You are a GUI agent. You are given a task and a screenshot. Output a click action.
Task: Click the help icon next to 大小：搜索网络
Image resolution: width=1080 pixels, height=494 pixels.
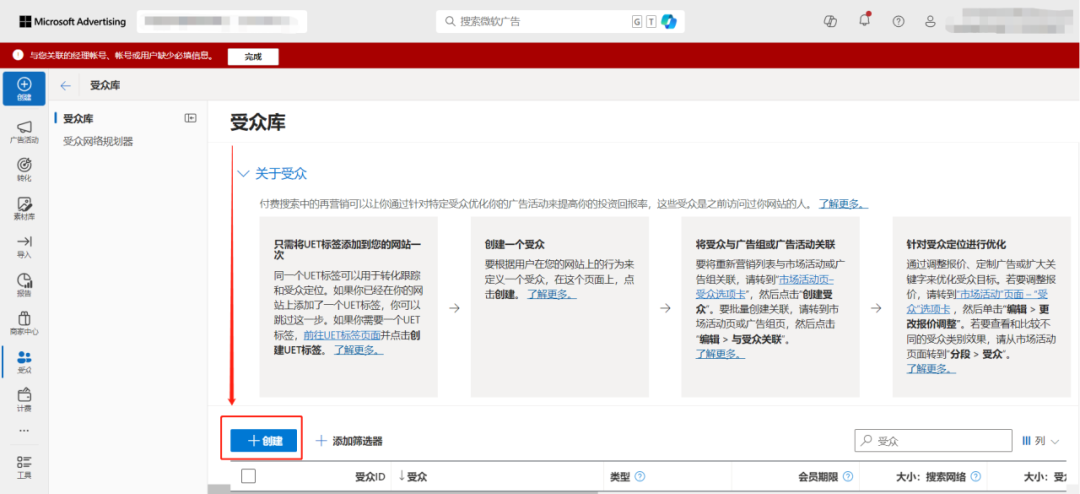tap(975, 476)
